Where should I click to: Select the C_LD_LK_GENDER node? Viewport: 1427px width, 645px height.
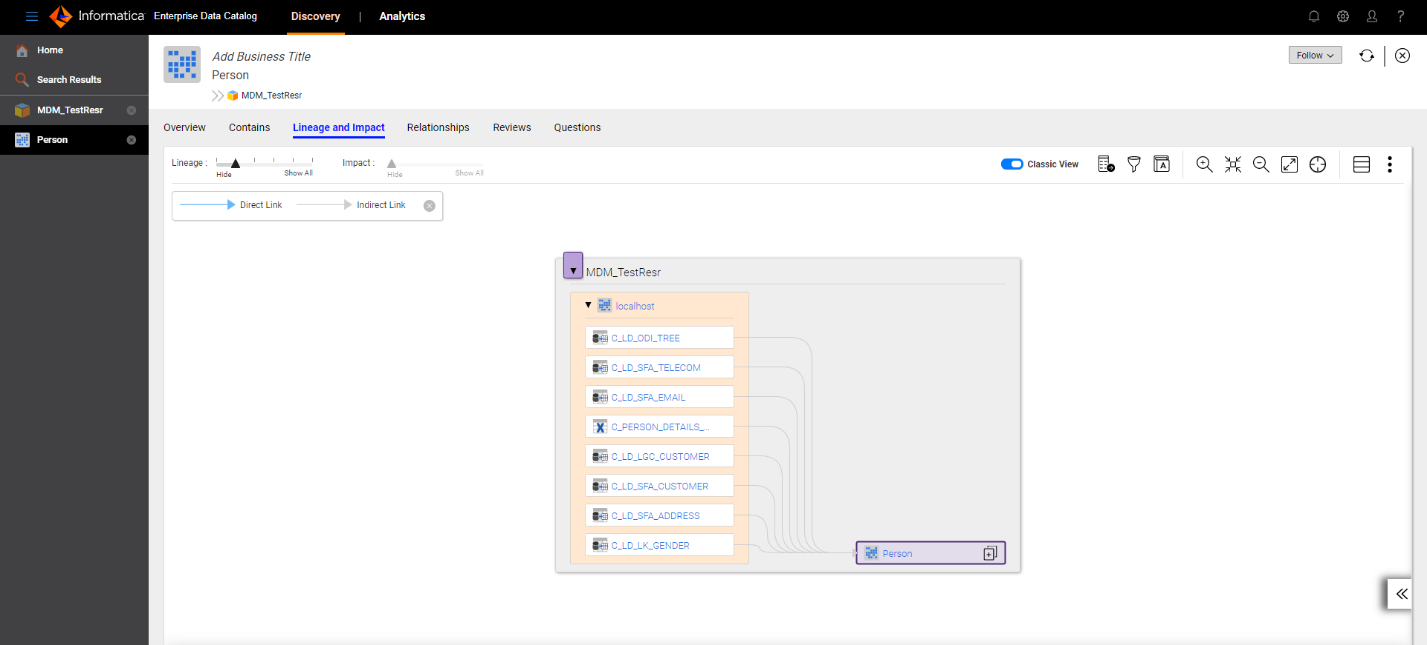tap(659, 545)
